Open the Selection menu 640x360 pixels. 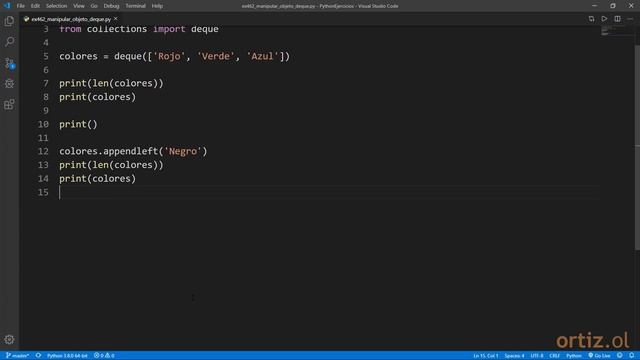[56, 6]
